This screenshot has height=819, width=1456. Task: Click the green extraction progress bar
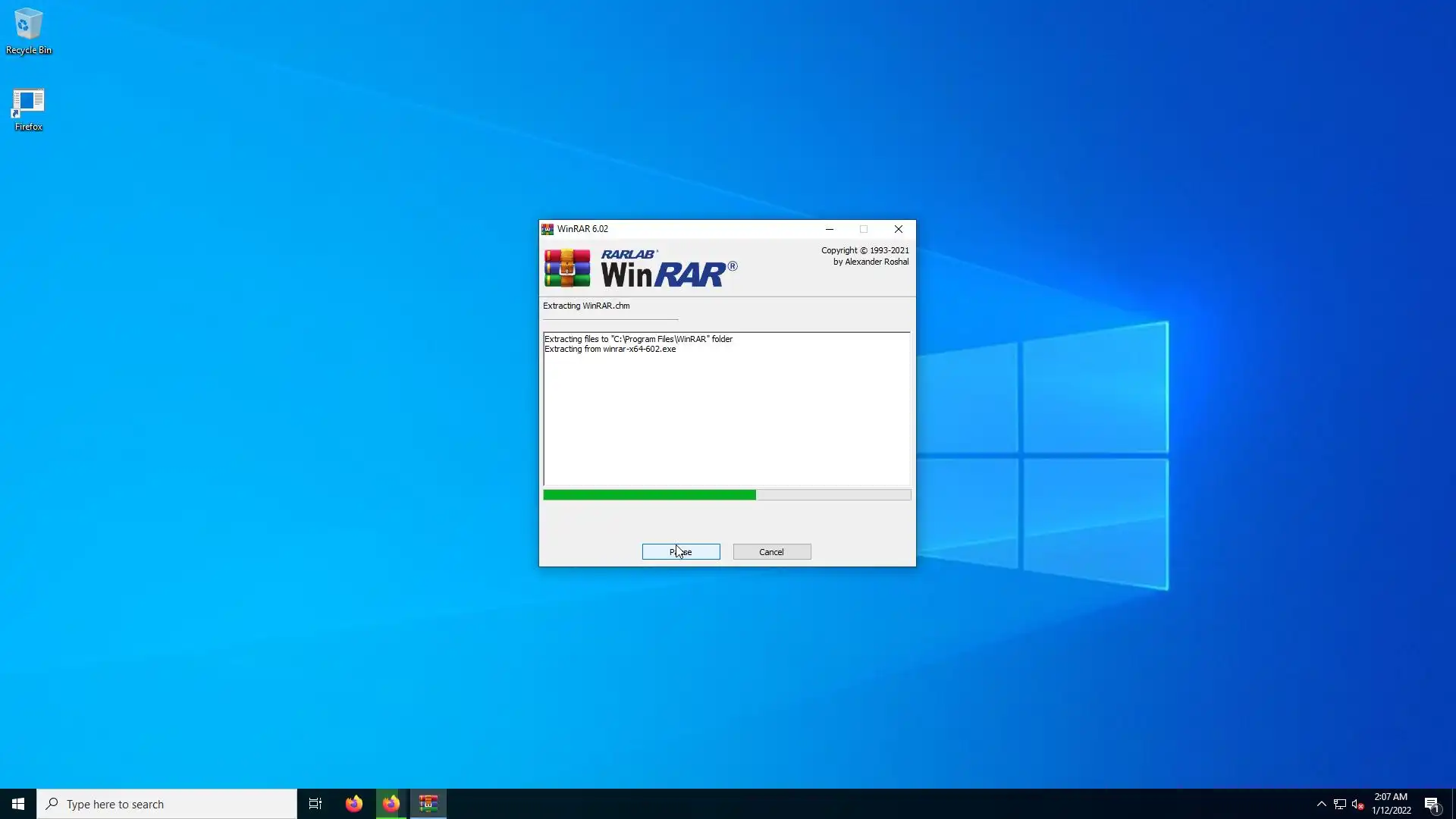(x=649, y=494)
